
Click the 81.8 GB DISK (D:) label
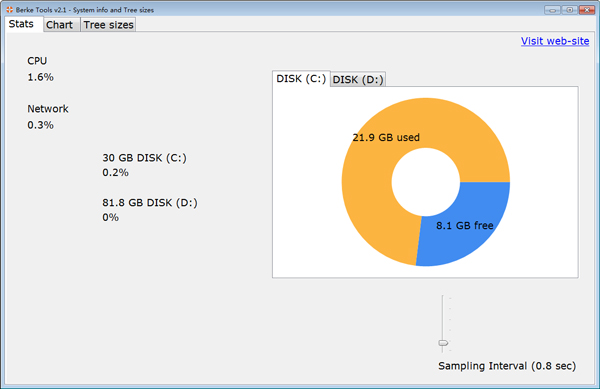150,202
